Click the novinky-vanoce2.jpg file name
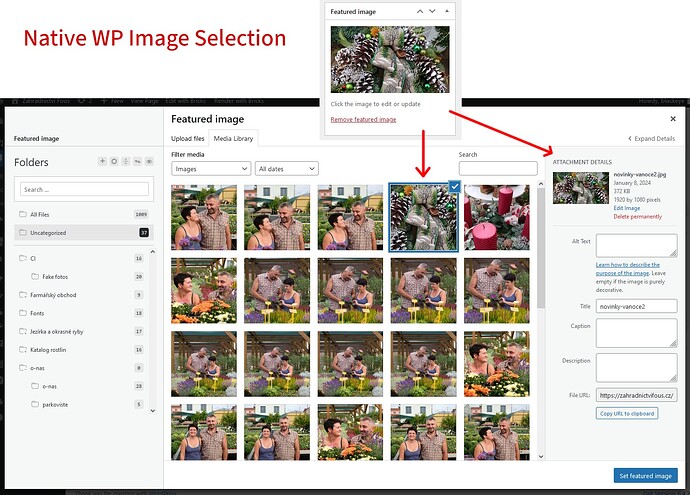The image size is (690, 495). [640, 174]
